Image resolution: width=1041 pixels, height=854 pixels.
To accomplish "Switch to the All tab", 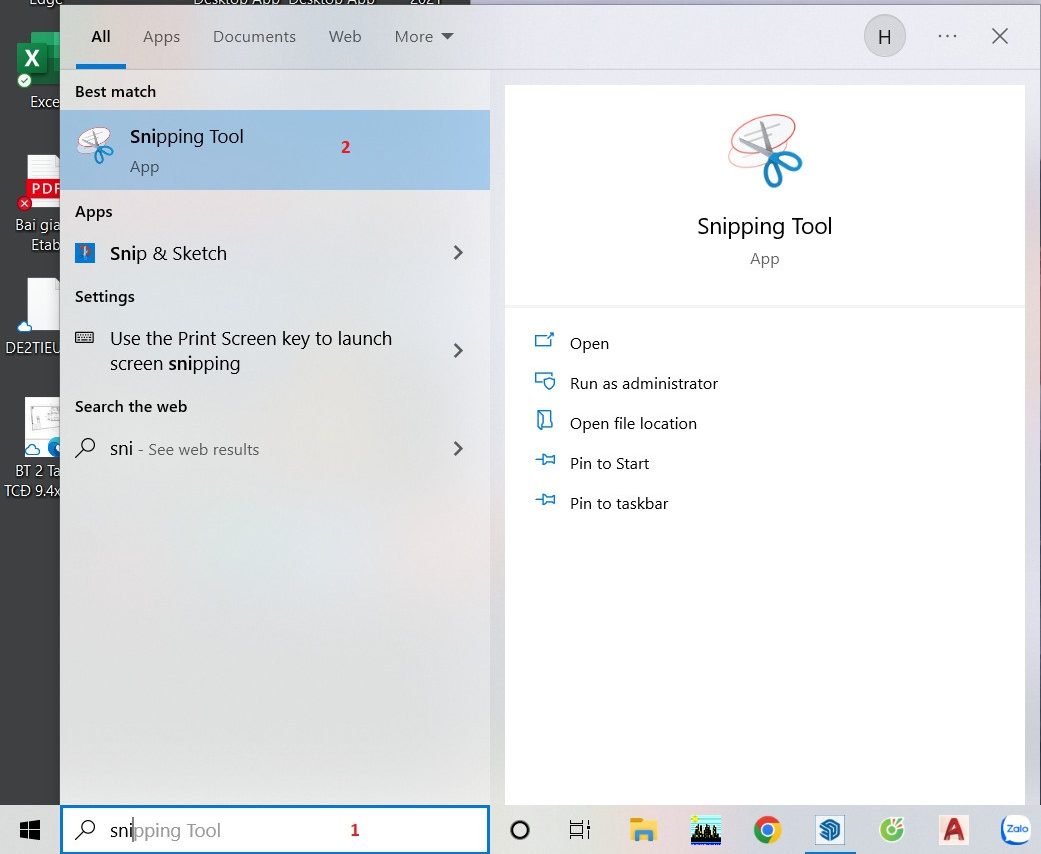I will (x=101, y=37).
